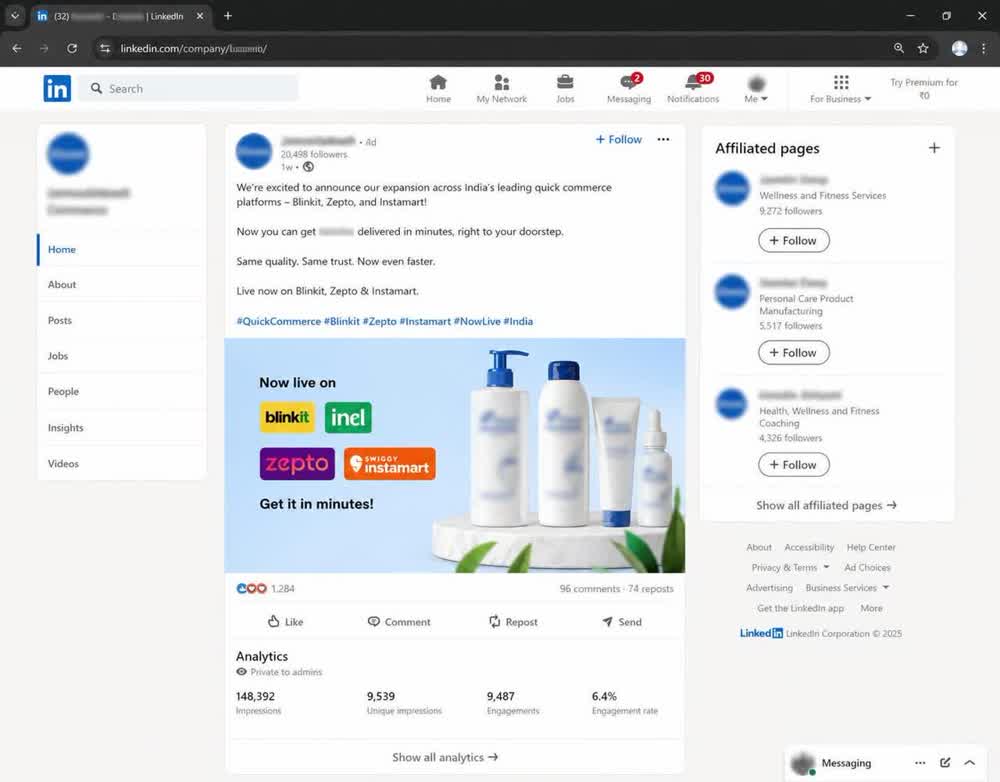Expand the Messaging panel chevron
The image size is (1000, 782).
point(969,763)
